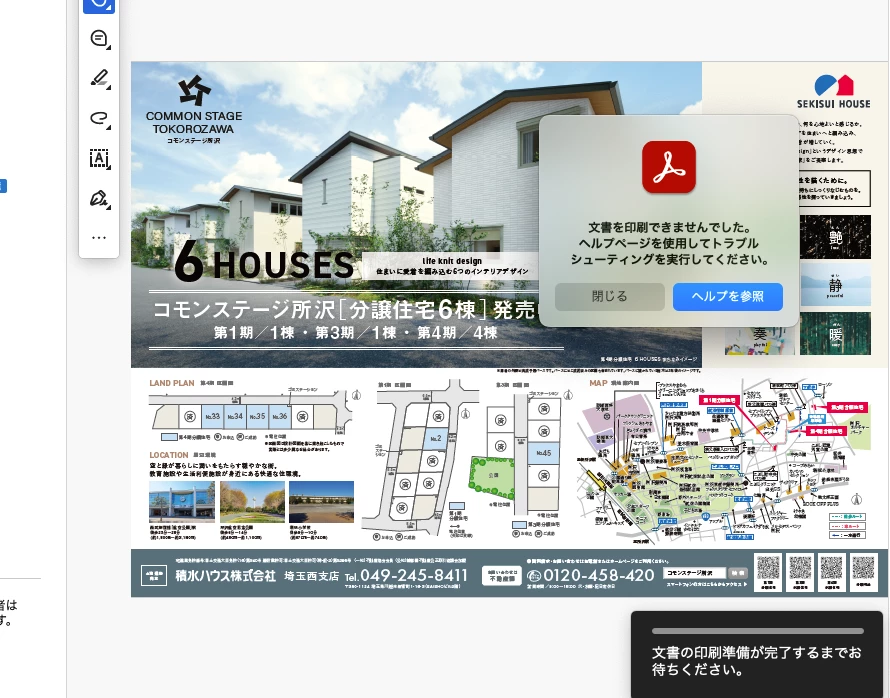Select the highlighter tool
Image resolution: width=890 pixels, height=698 pixels.
pyautogui.click(x=99, y=78)
